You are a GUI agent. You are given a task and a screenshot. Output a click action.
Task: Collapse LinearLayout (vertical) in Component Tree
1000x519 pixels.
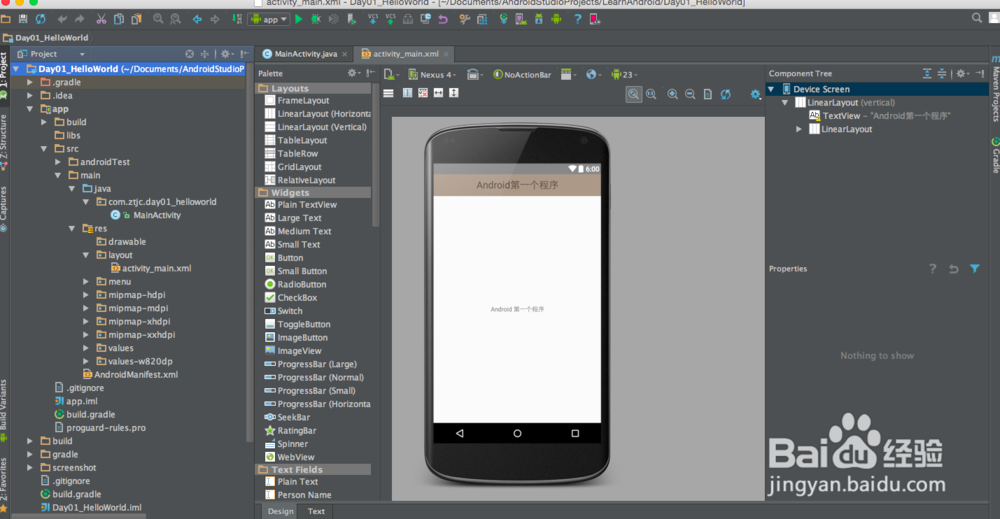[785, 103]
